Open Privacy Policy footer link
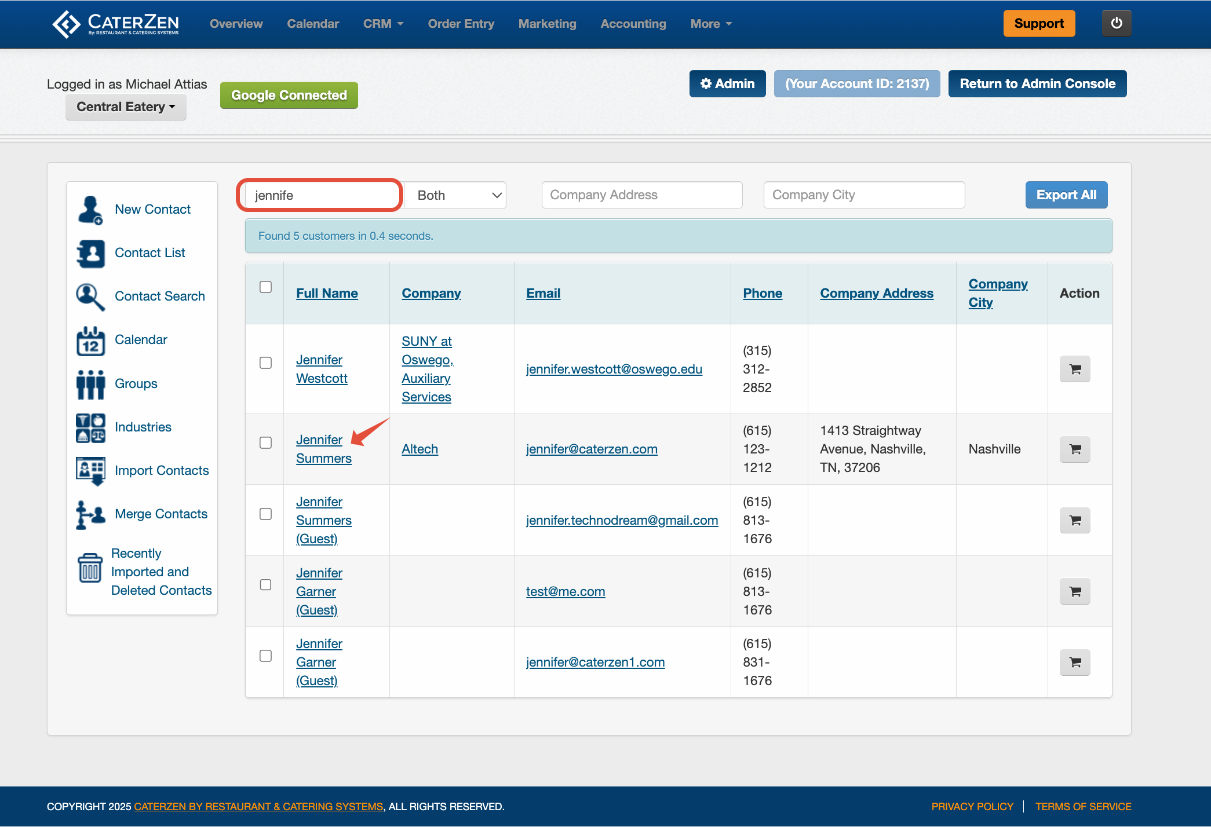The image size is (1211, 827). [x=972, y=806]
